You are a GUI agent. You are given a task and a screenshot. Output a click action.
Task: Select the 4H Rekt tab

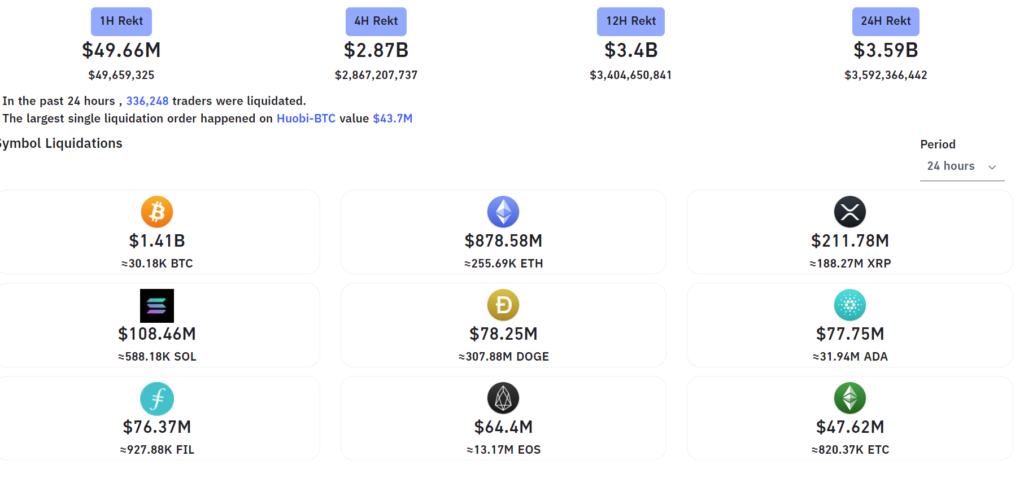[x=375, y=21]
